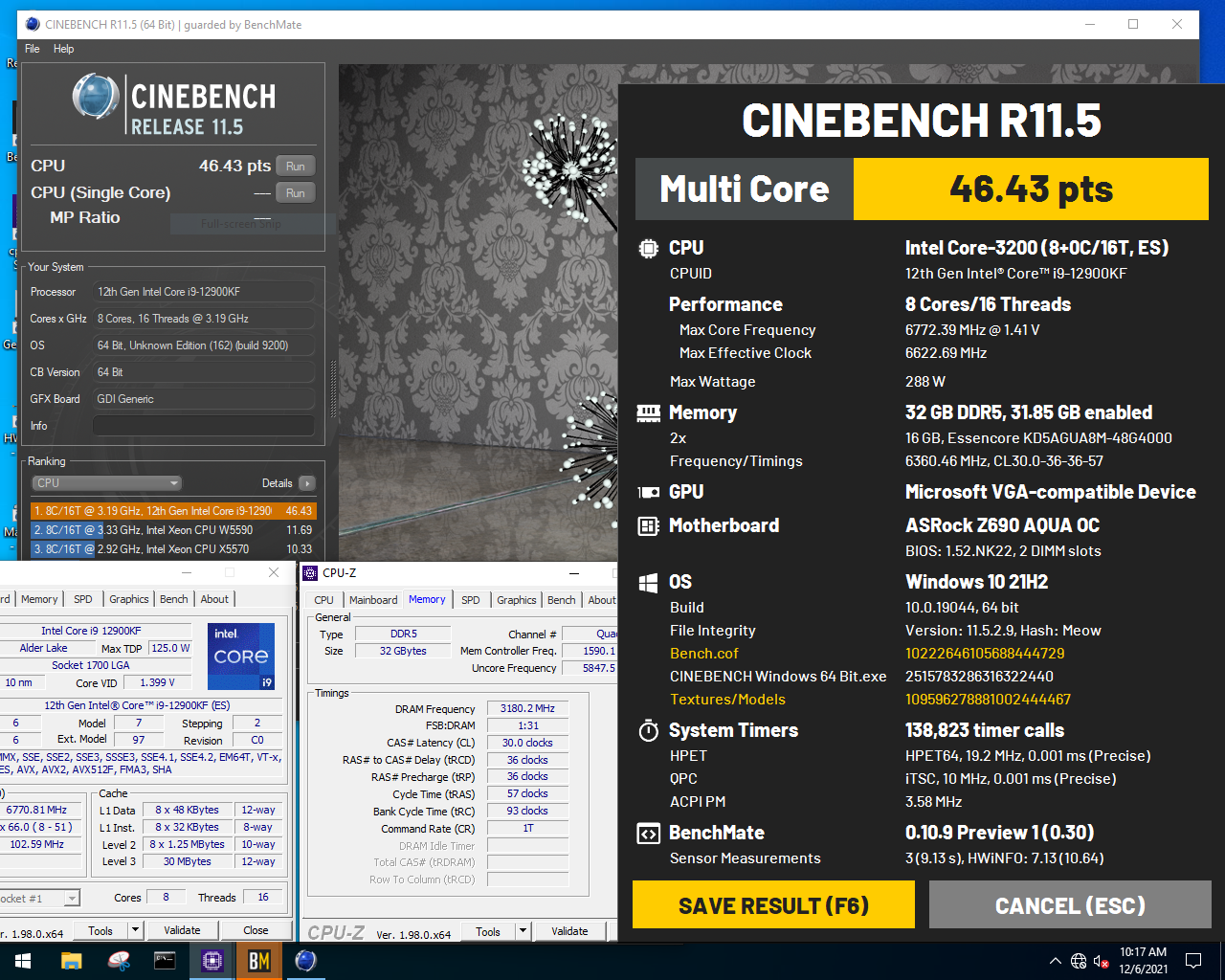Switch to Cinebench via taskbar icon

(306, 961)
